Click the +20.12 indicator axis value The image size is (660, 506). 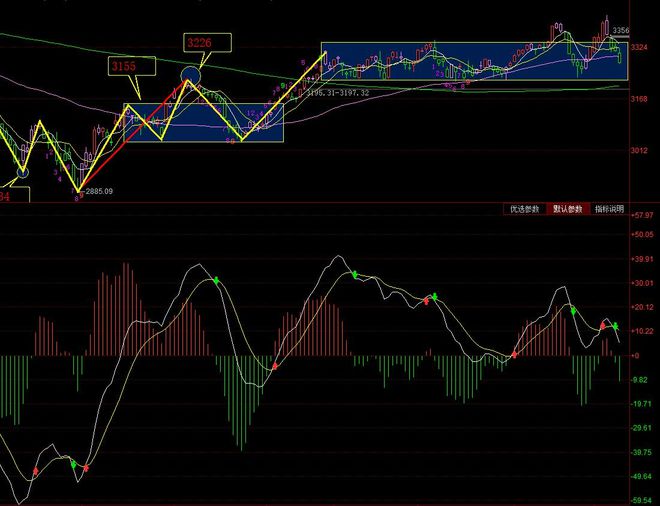tap(642, 307)
